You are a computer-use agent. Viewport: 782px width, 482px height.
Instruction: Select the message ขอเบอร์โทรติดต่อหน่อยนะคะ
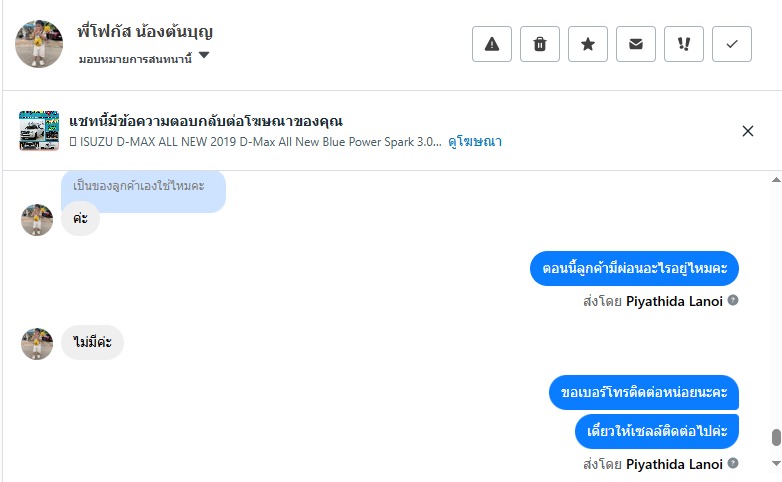pos(644,392)
